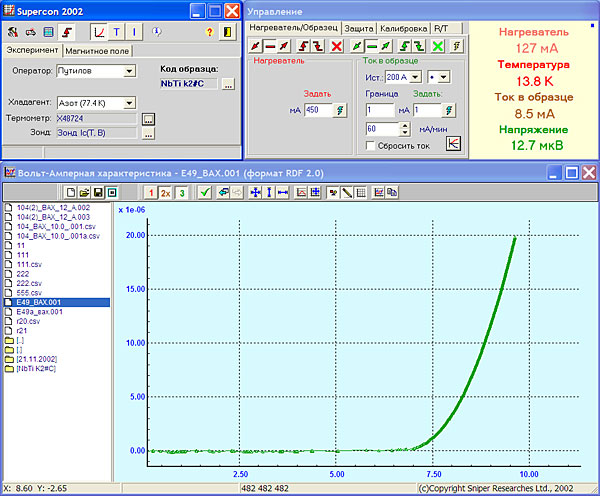Click the vertical scale arrow icon
This screenshot has width=600, height=496.
(x=269, y=193)
